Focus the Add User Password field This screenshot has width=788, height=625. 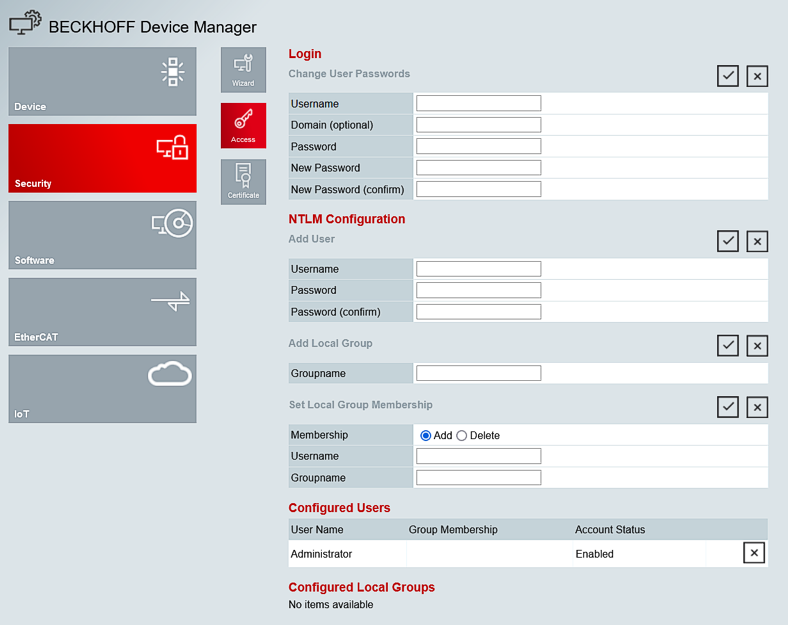point(478,290)
